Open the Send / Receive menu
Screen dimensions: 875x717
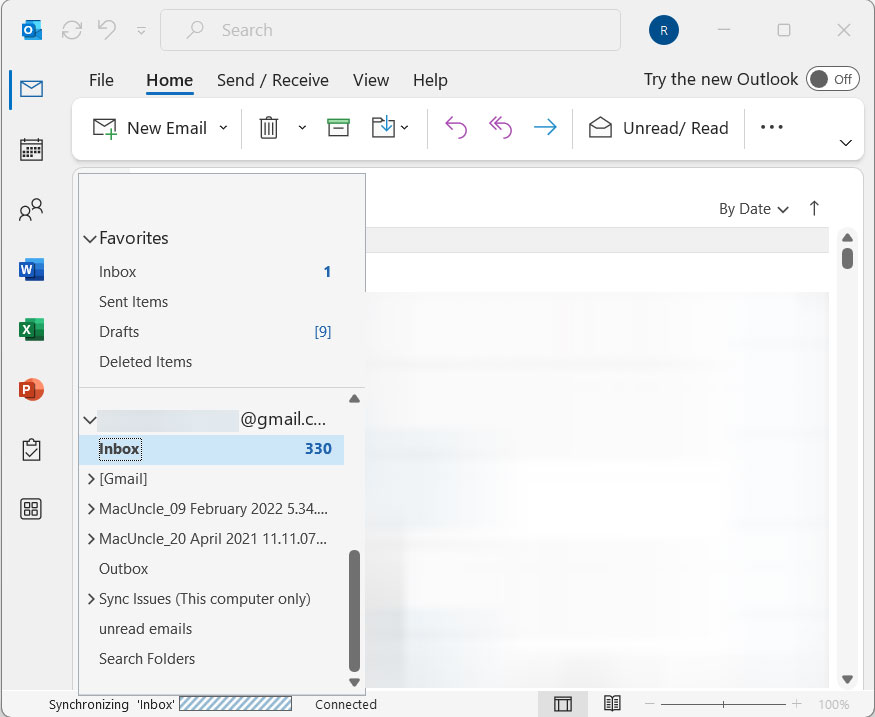pyautogui.click(x=273, y=80)
